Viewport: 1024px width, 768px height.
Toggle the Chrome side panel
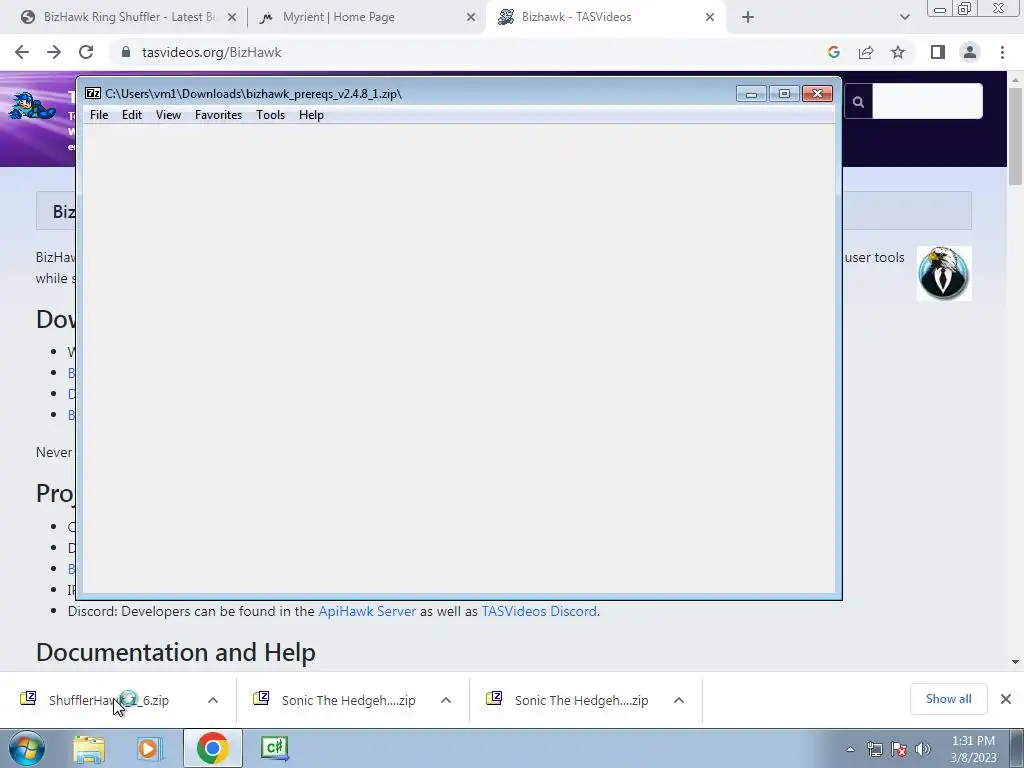tap(938, 52)
